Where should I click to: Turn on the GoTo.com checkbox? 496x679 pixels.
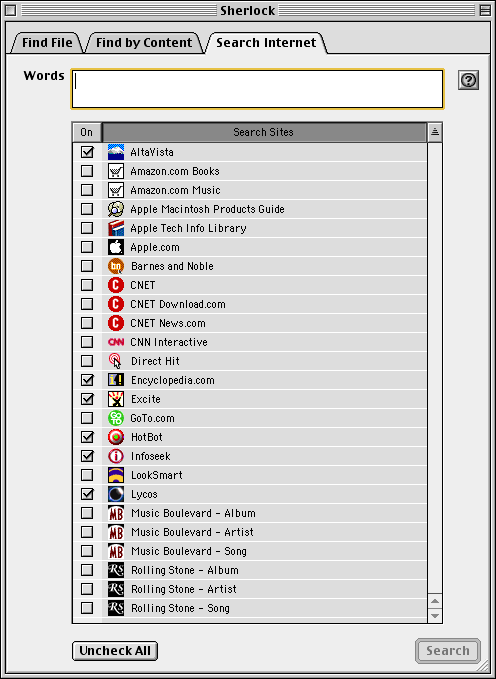click(87, 418)
